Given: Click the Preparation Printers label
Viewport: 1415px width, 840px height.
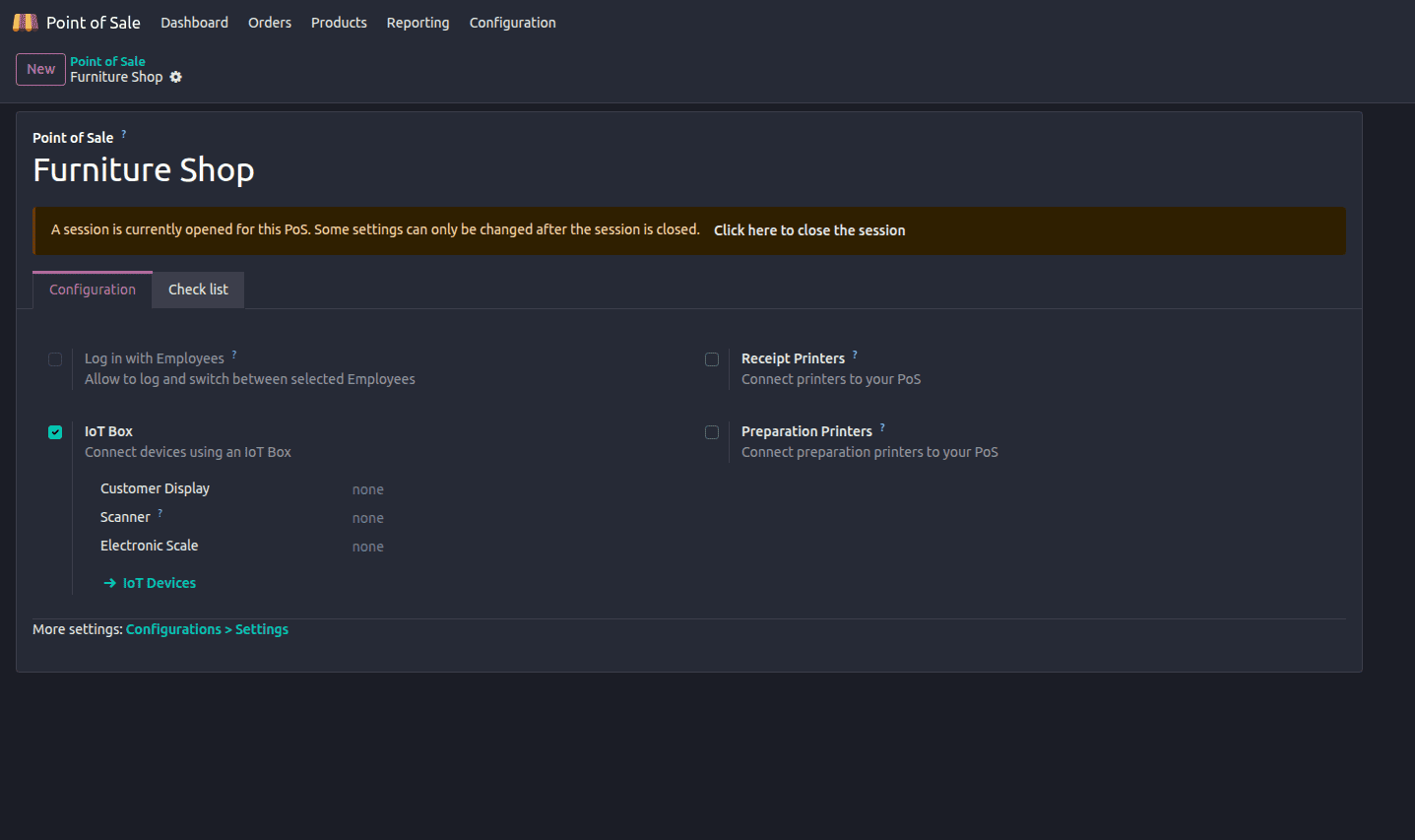Looking at the screenshot, I should coord(806,431).
